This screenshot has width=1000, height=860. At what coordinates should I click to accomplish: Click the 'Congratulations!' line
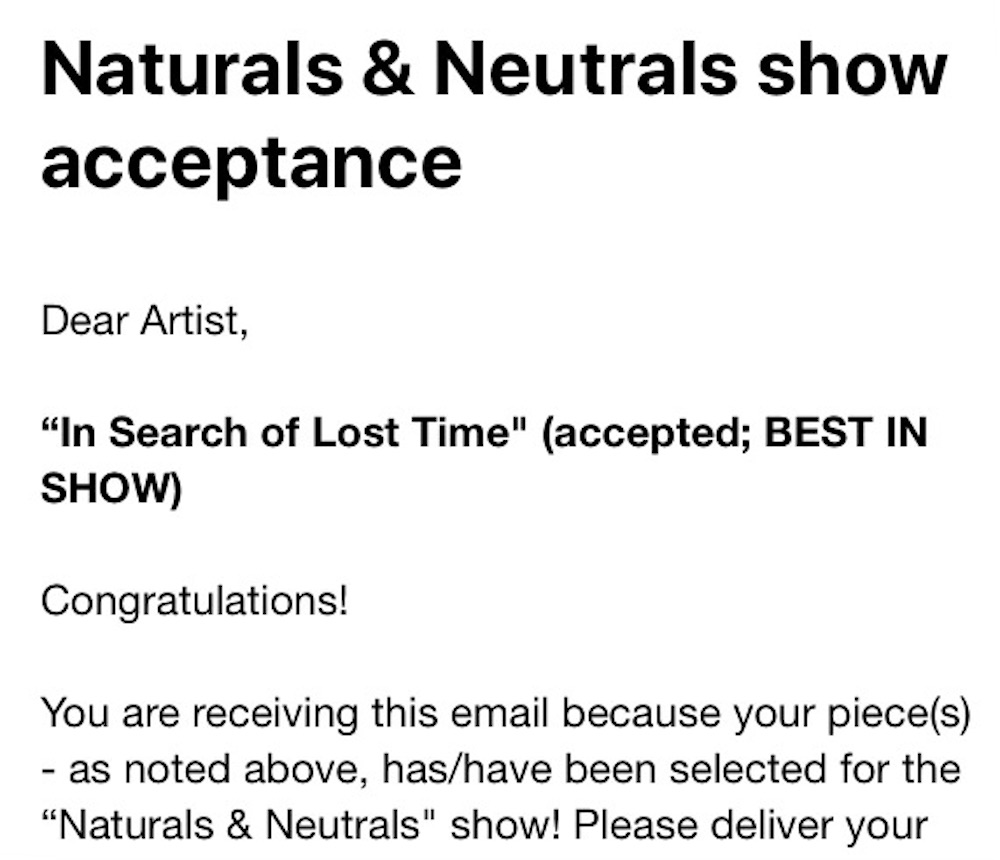194,601
